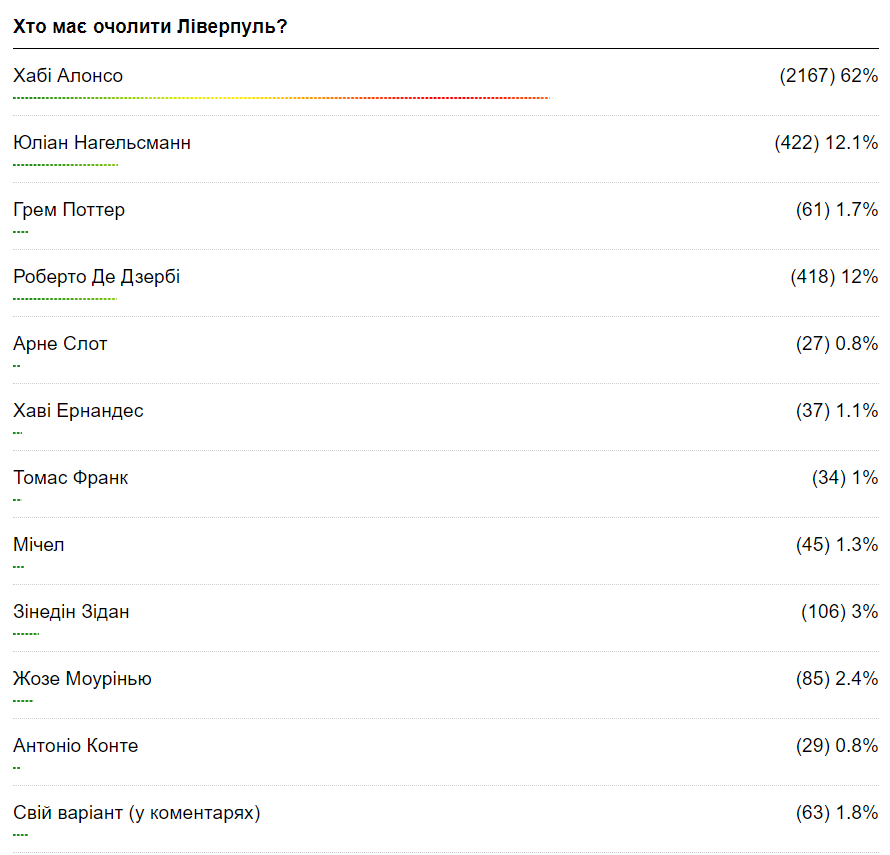Click the Арне Слот option
The height and width of the screenshot is (855, 890).
60,344
